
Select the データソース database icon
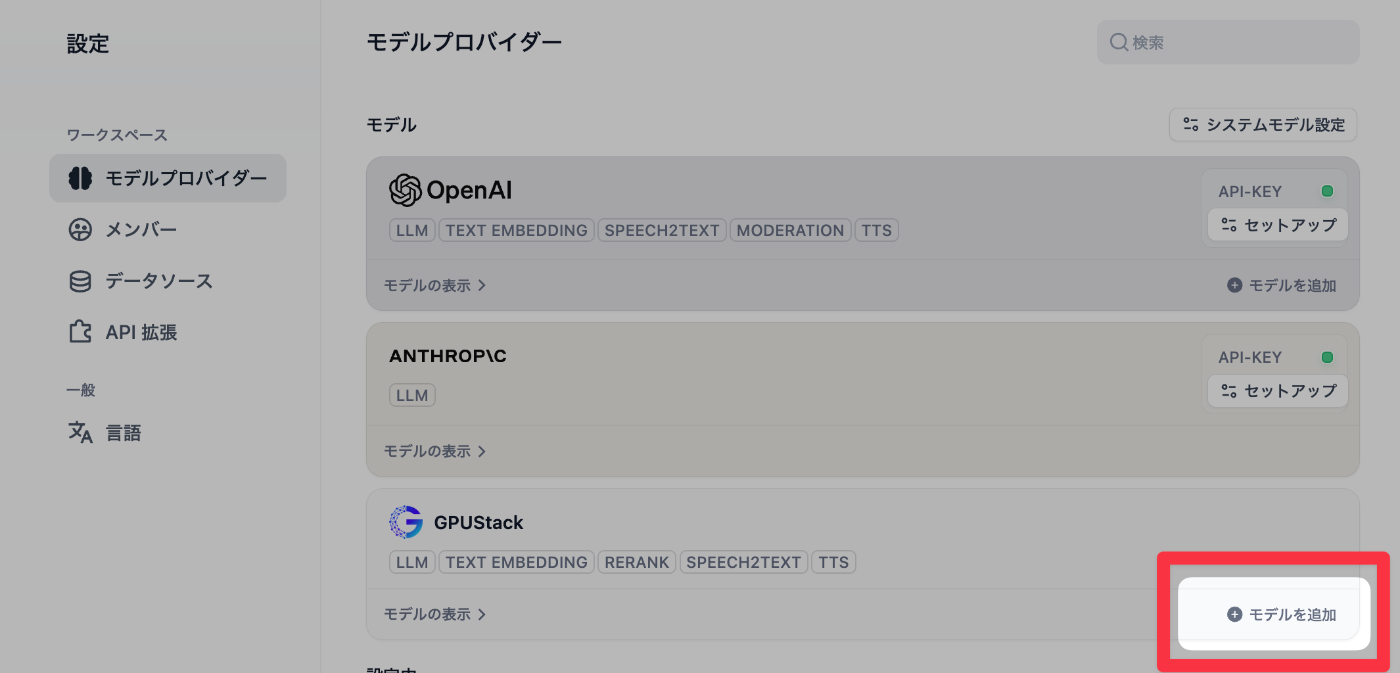tap(80, 281)
